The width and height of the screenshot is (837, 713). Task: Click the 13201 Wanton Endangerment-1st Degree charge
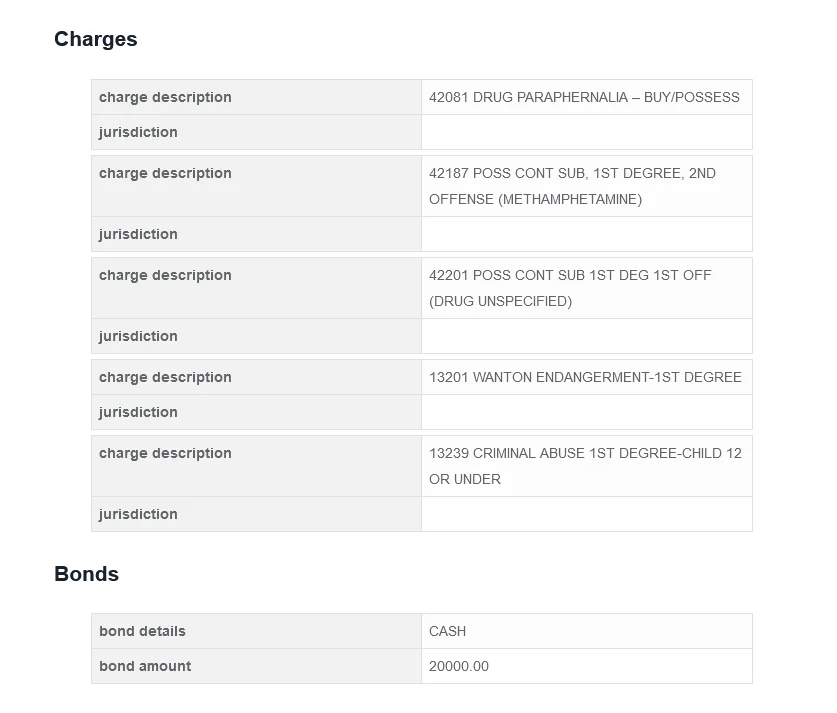(x=585, y=377)
